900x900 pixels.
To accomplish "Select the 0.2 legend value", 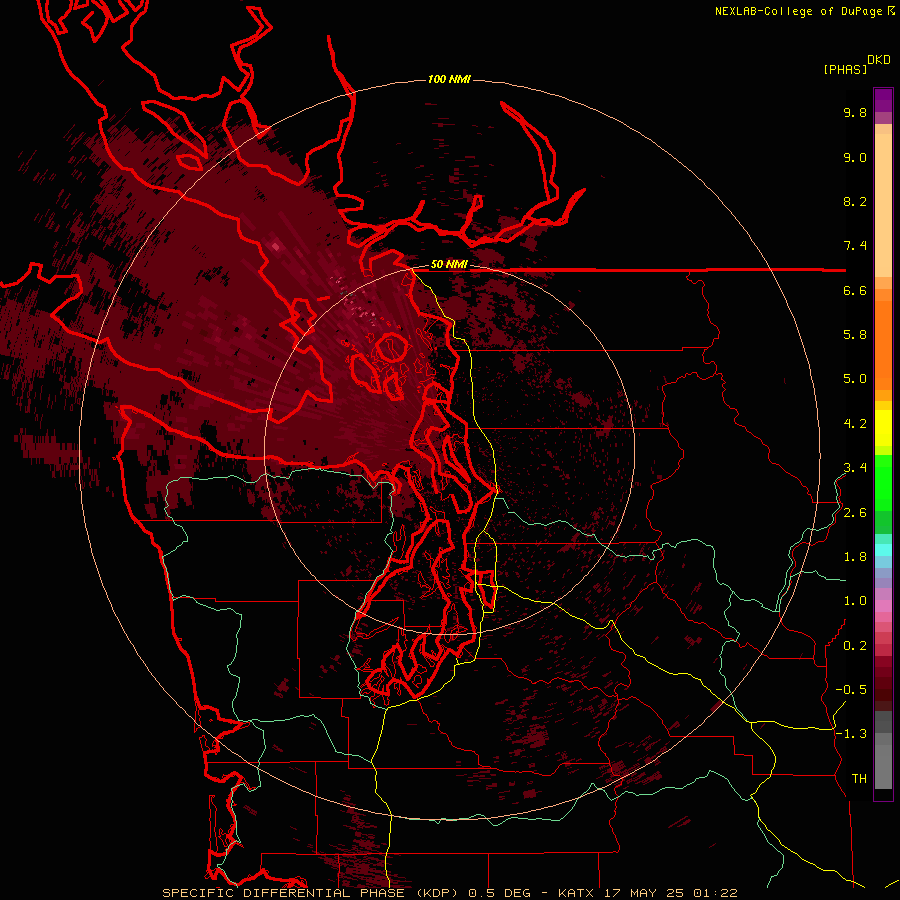I will pos(855,646).
